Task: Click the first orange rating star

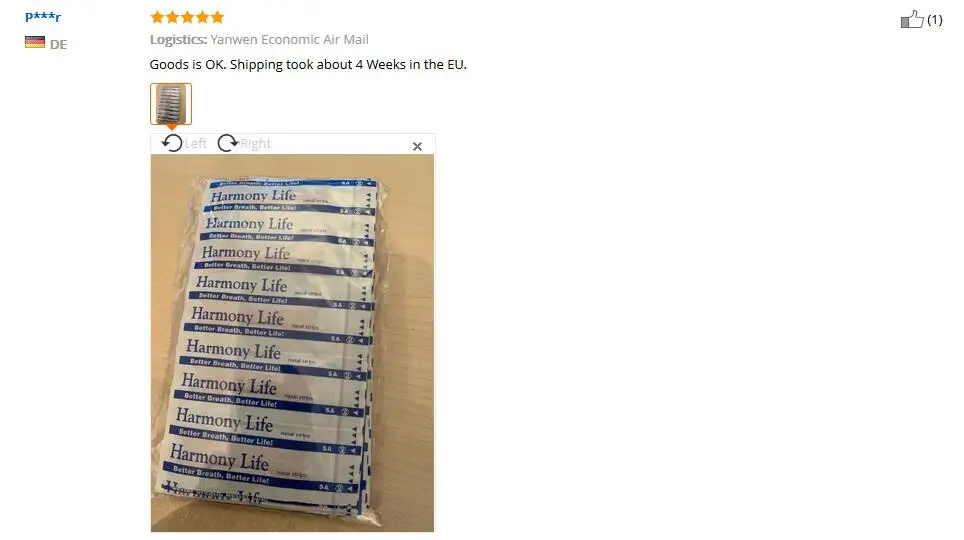Action: (x=157, y=17)
